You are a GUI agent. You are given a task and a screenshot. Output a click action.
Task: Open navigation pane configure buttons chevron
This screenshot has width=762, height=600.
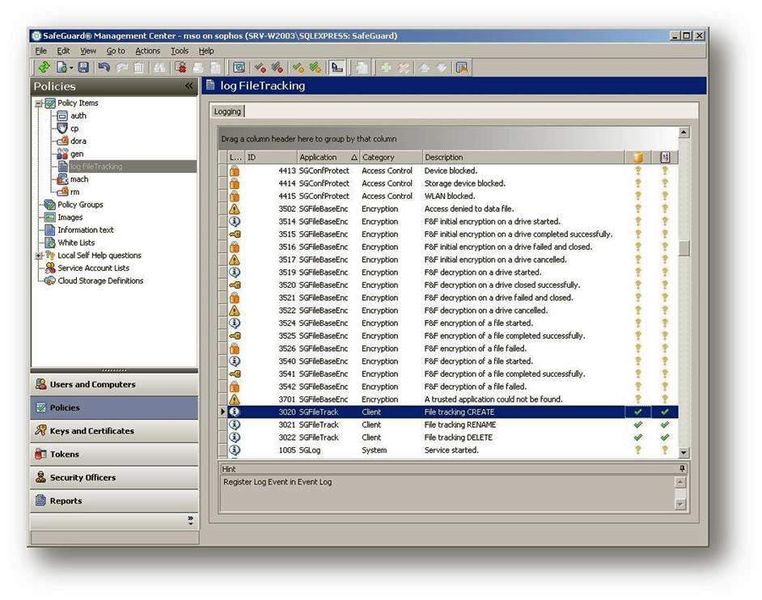[x=190, y=520]
